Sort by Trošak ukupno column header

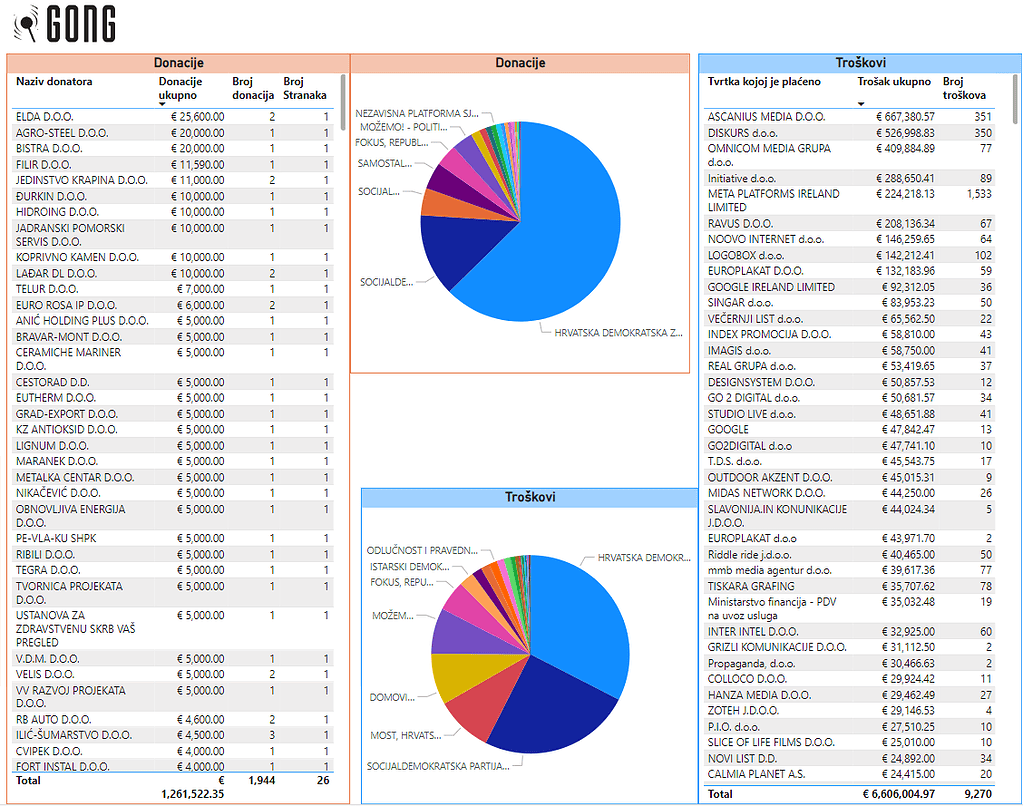[894, 82]
